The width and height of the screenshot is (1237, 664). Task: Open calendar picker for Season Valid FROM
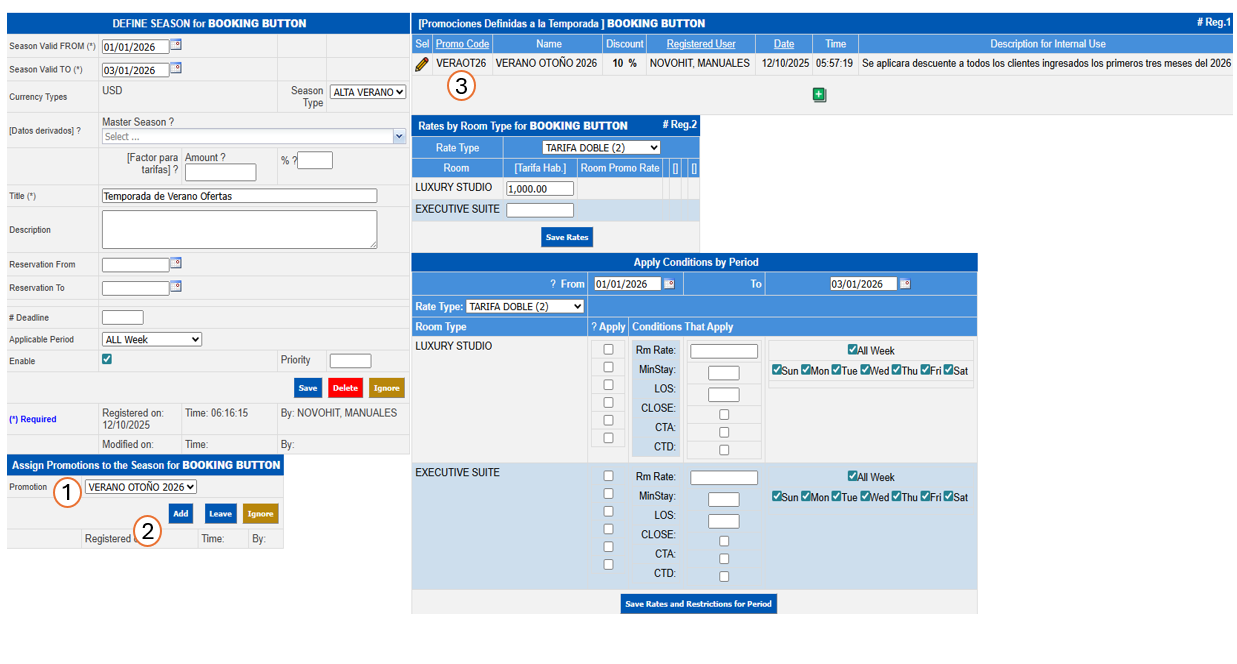(x=176, y=45)
